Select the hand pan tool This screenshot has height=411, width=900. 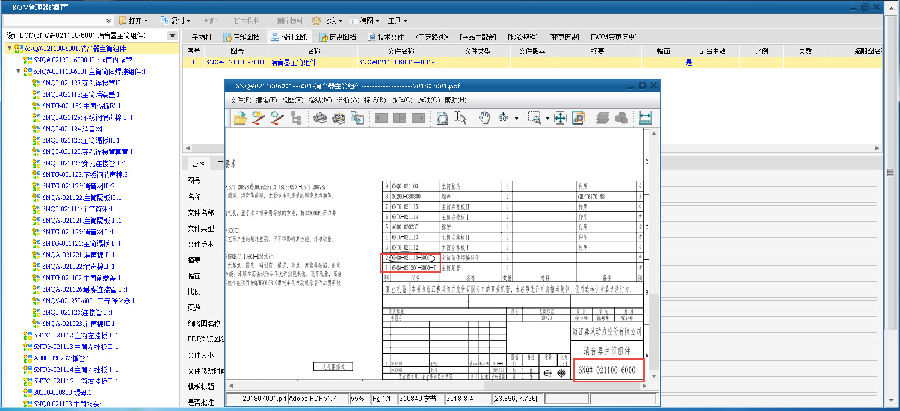click(485, 118)
